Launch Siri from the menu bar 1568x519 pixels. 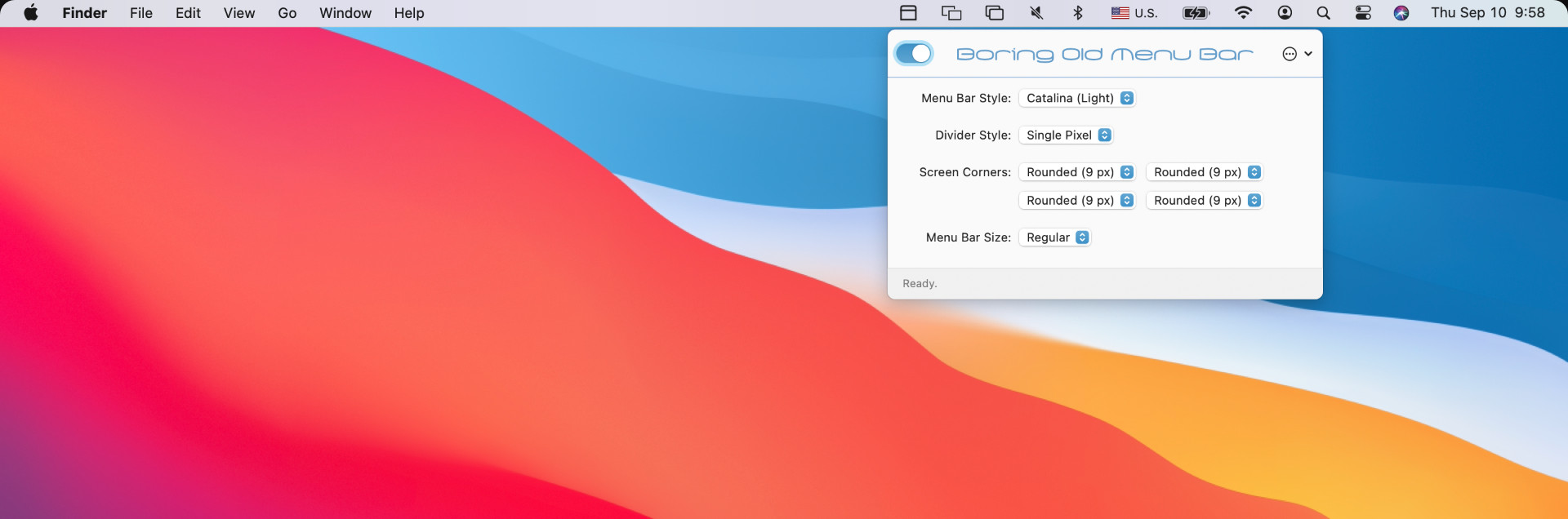click(x=1401, y=13)
